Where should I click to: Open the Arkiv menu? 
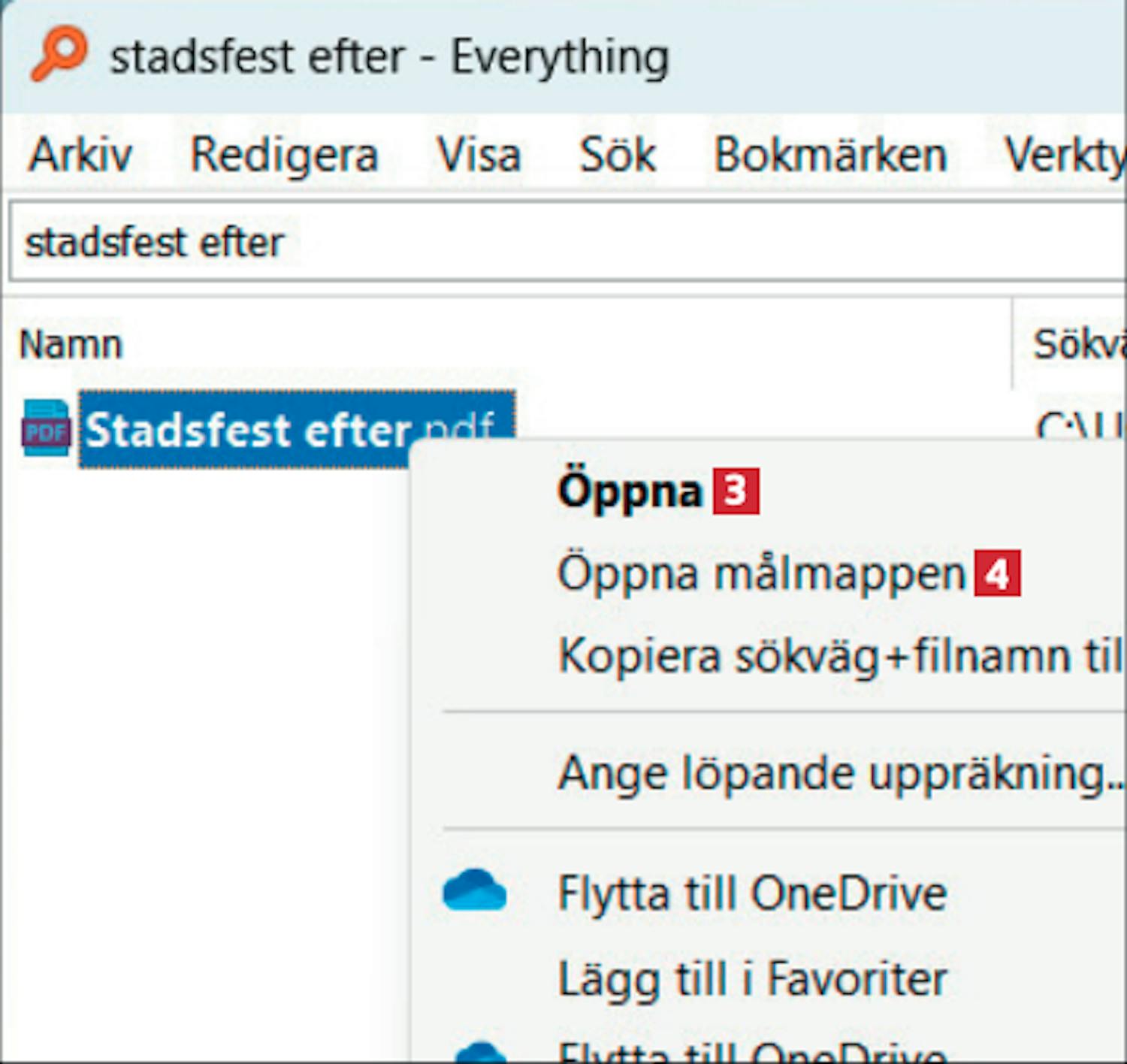(80, 155)
